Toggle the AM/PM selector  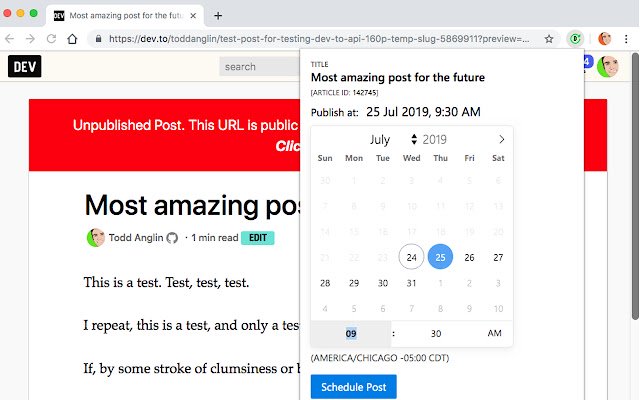tap(494, 333)
